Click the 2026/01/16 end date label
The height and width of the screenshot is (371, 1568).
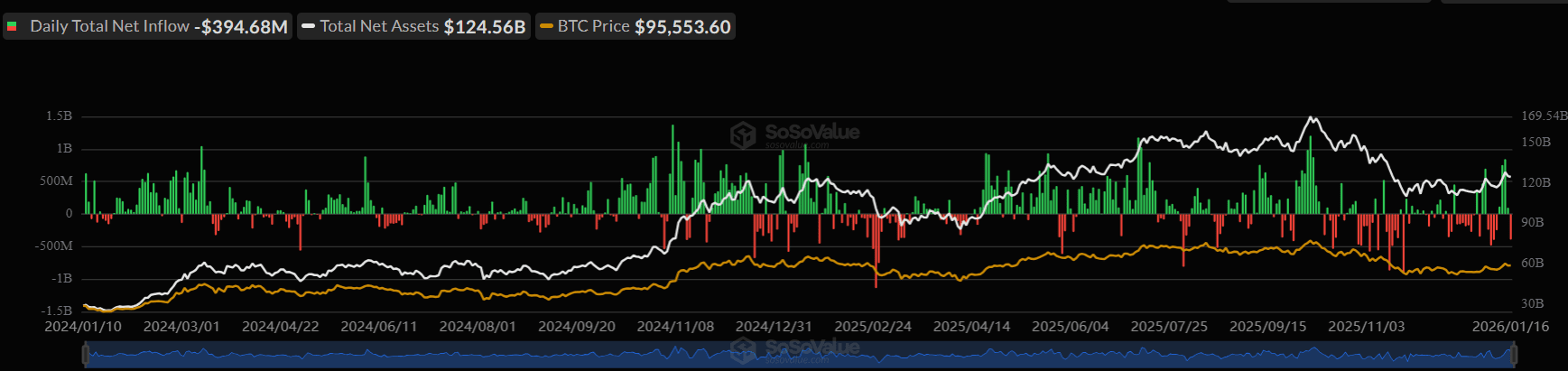point(1510,327)
